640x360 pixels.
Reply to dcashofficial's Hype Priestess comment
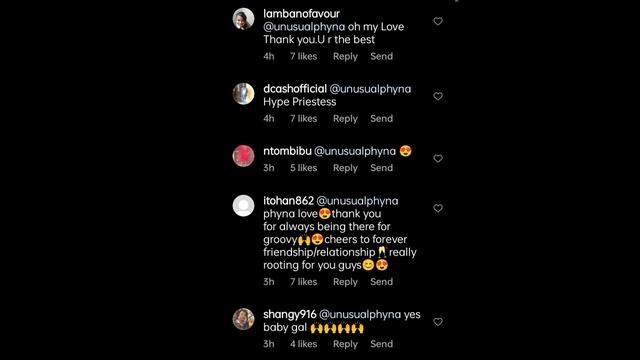point(345,119)
